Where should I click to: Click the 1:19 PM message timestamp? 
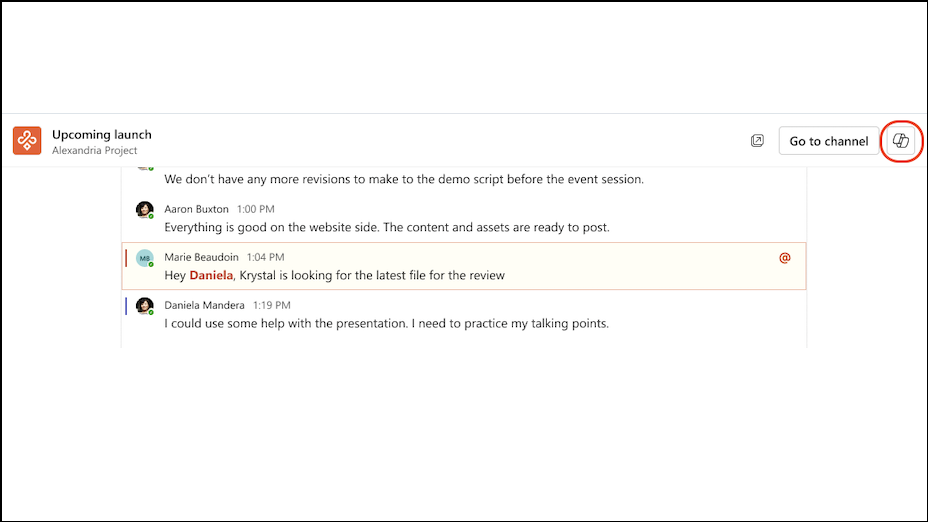(x=272, y=305)
